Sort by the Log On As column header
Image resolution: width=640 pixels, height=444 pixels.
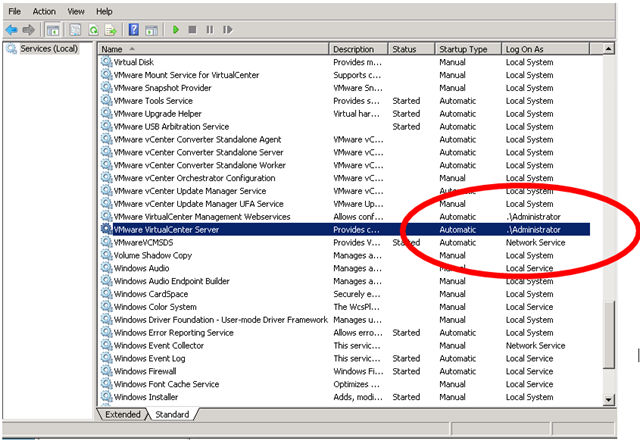pyautogui.click(x=545, y=49)
